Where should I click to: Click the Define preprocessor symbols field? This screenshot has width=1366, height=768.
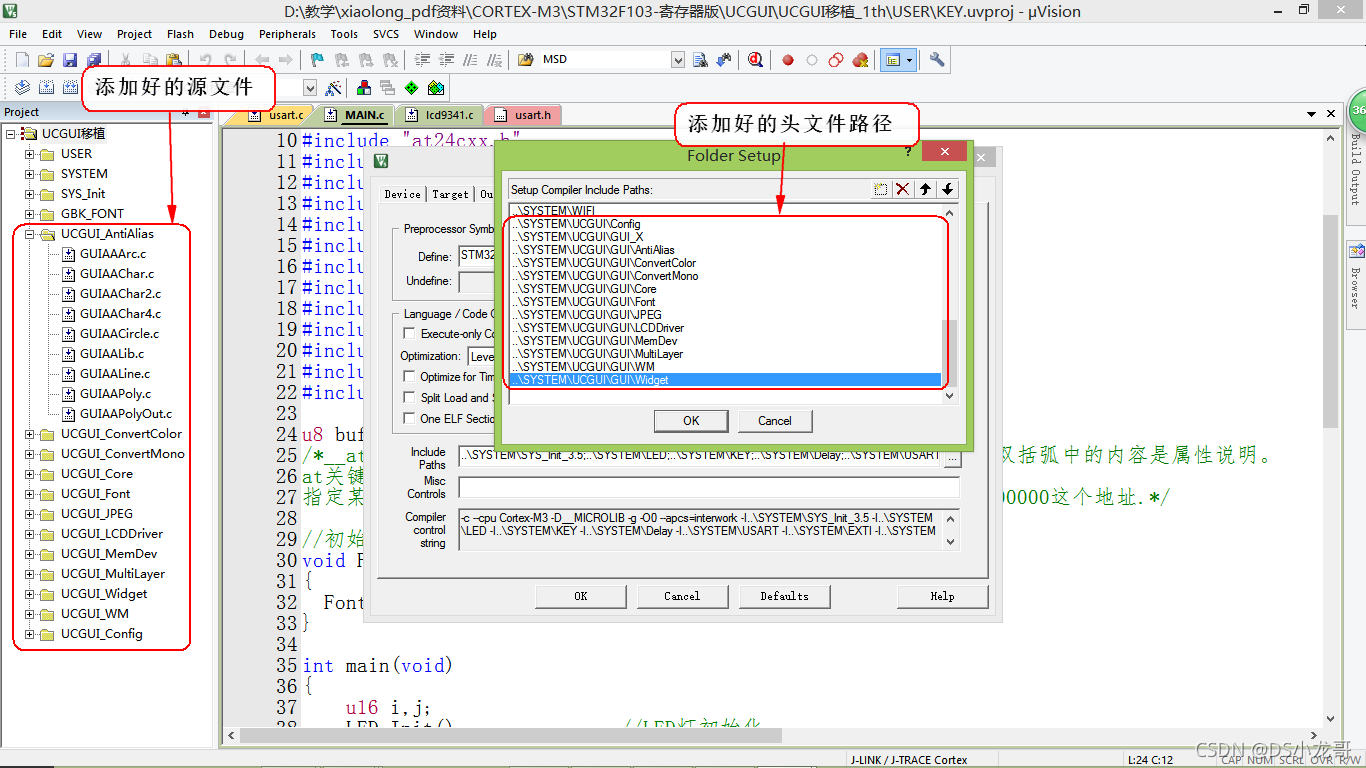tap(478, 255)
